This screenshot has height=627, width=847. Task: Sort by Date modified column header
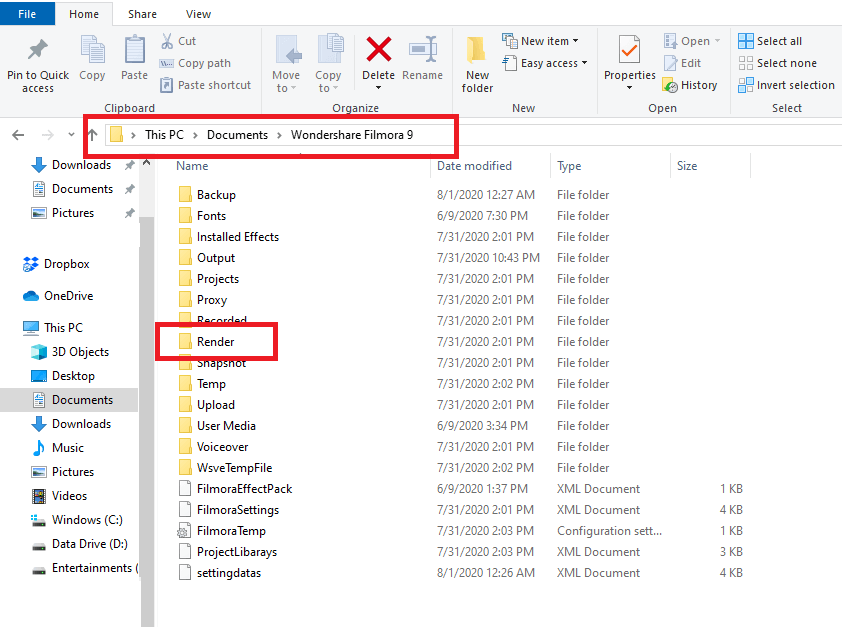(474, 166)
